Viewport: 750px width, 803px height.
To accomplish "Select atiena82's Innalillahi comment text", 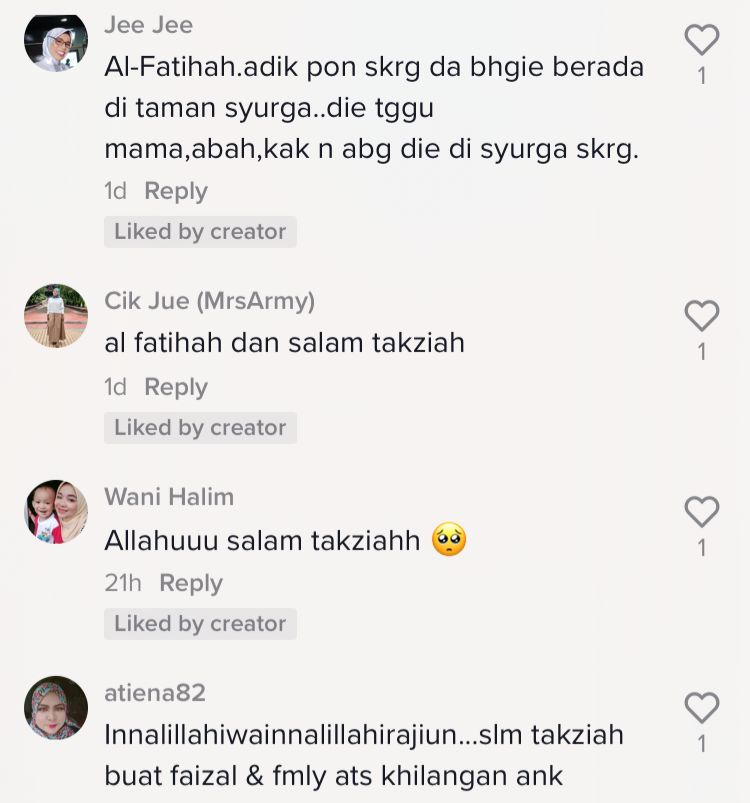I will pos(364,755).
